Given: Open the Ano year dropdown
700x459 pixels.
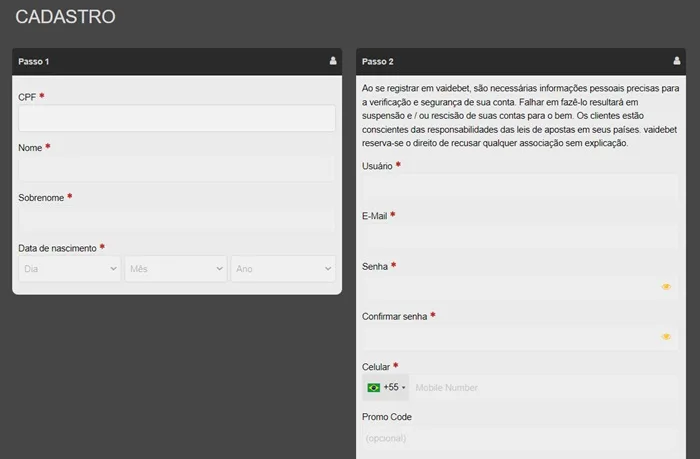Looking at the screenshot, I should [283, 269].
